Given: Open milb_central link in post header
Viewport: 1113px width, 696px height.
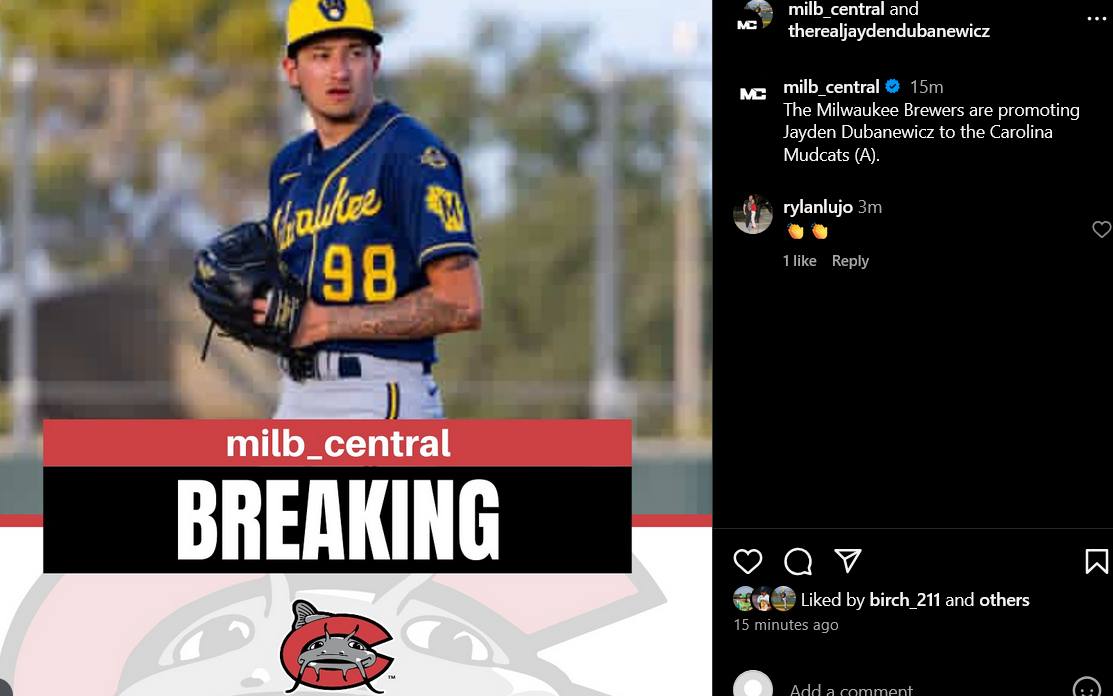Looking at the screenshot, I should [836, 9].
